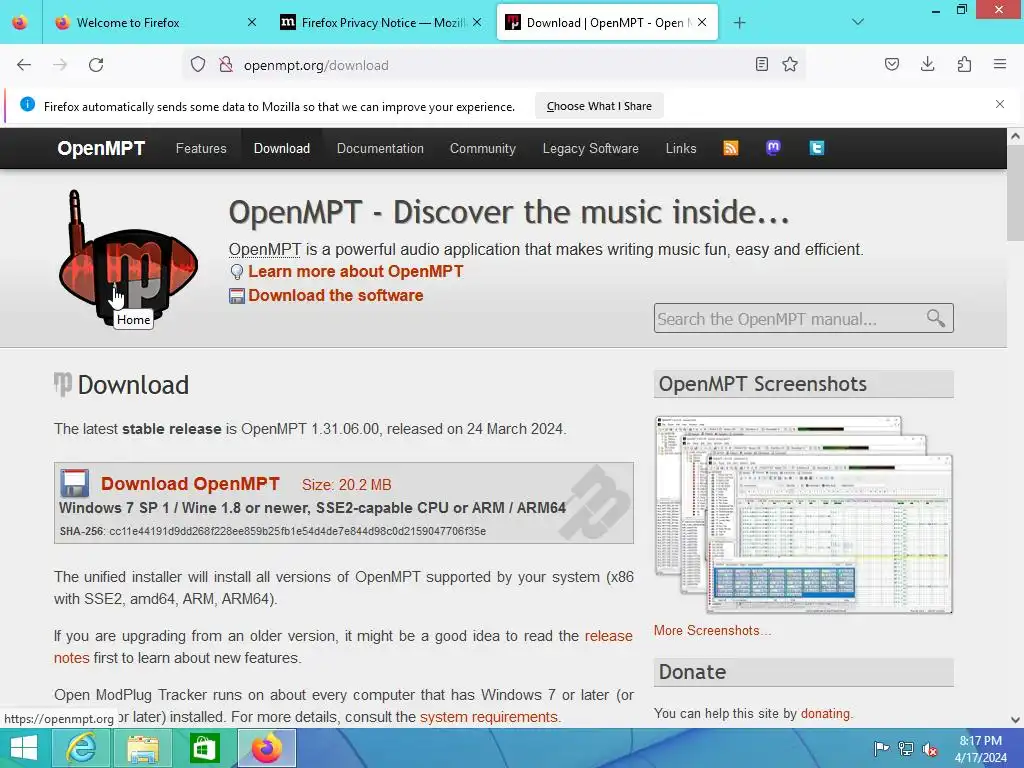Toggle reader view icon in the address bar

761,64
